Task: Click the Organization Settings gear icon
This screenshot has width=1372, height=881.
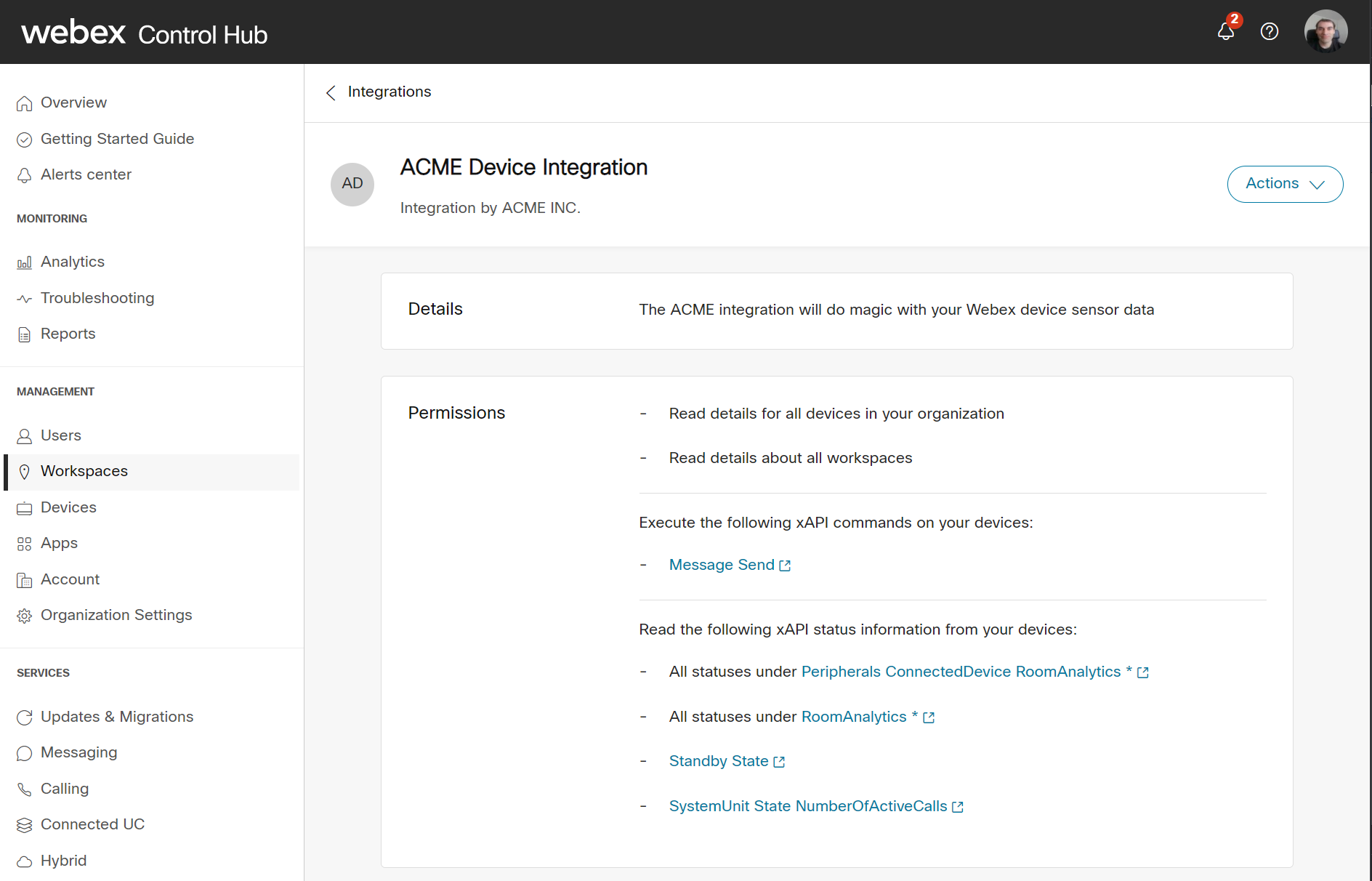Action: pyautogui.click(x=25, y=616)
